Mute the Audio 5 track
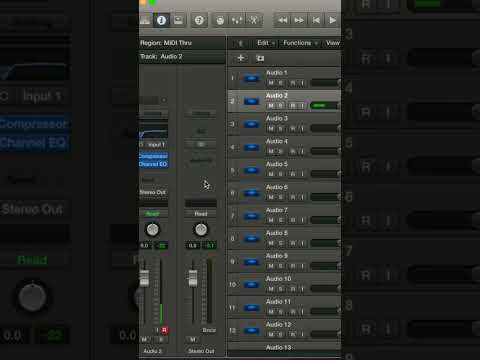 pos(271,174)
